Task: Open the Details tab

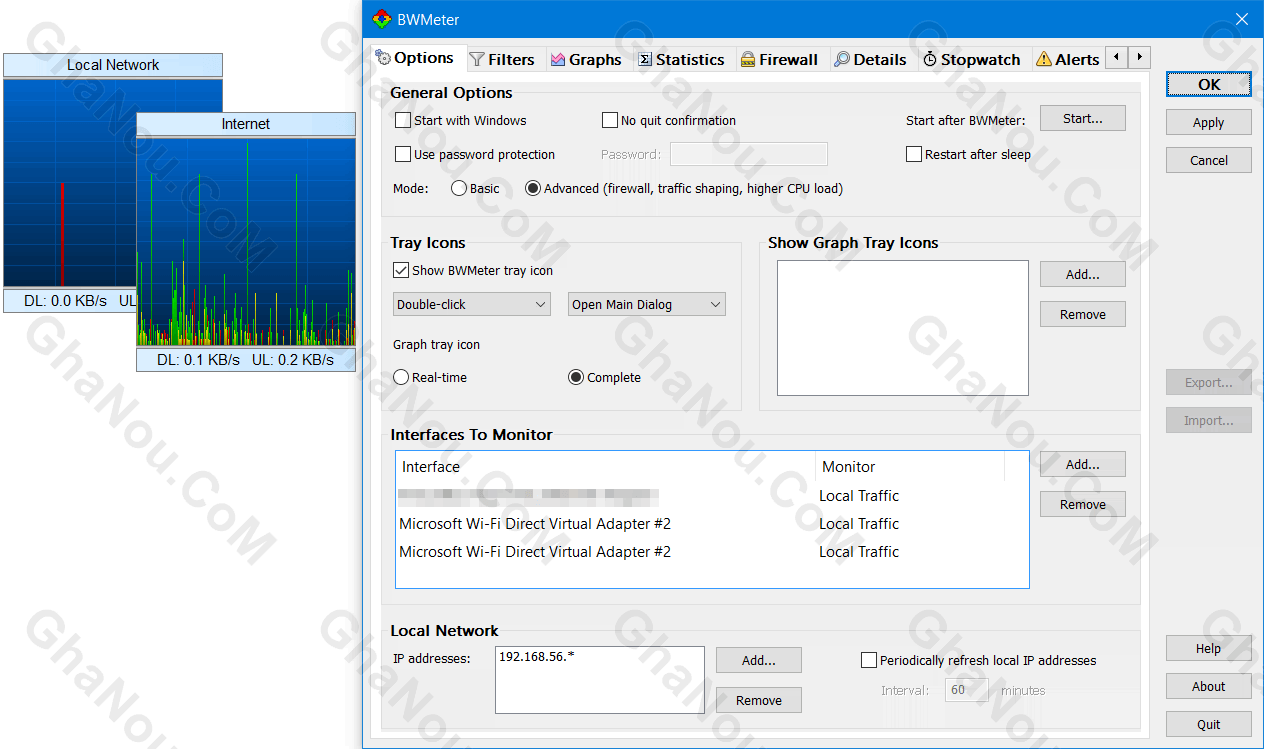Action: [x=870, y=60]
